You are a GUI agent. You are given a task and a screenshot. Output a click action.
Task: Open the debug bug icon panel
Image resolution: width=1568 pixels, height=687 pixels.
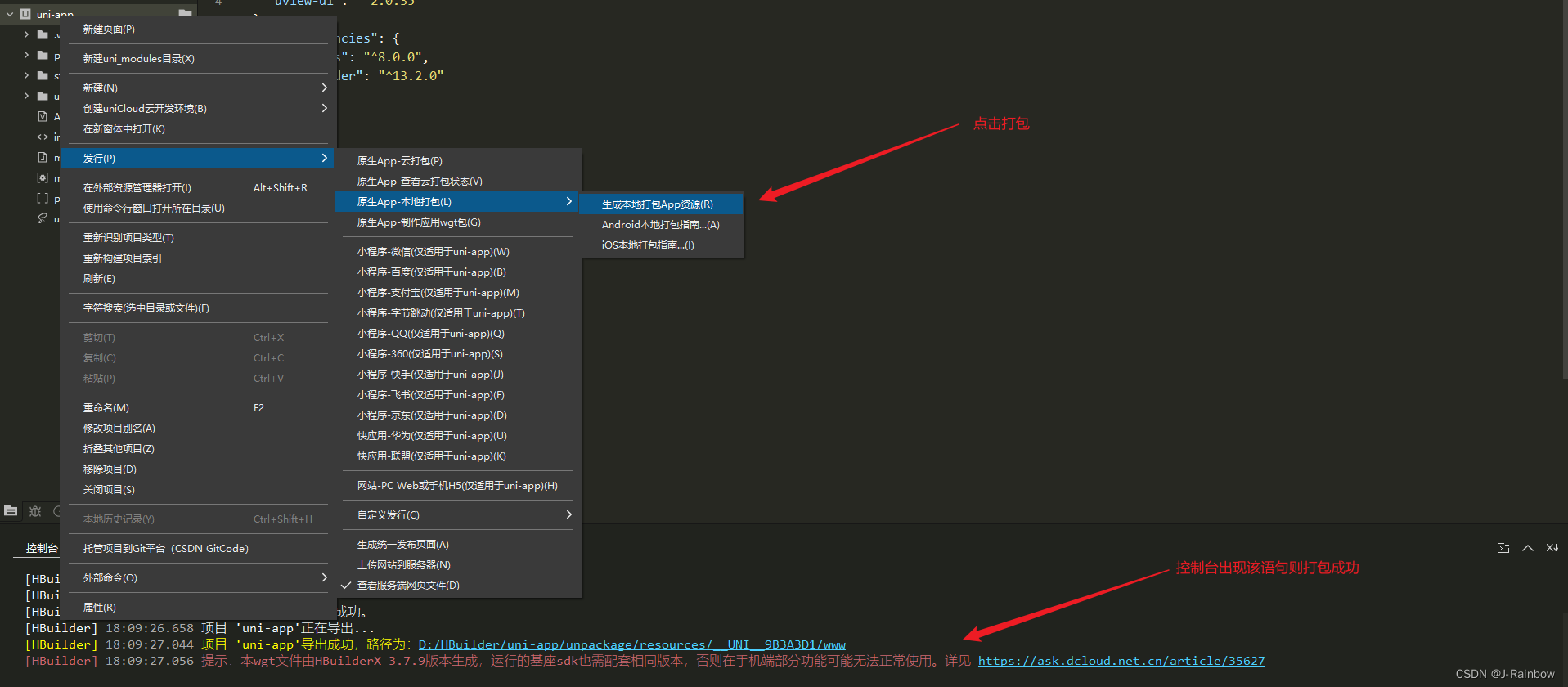[x=35, y=511]
